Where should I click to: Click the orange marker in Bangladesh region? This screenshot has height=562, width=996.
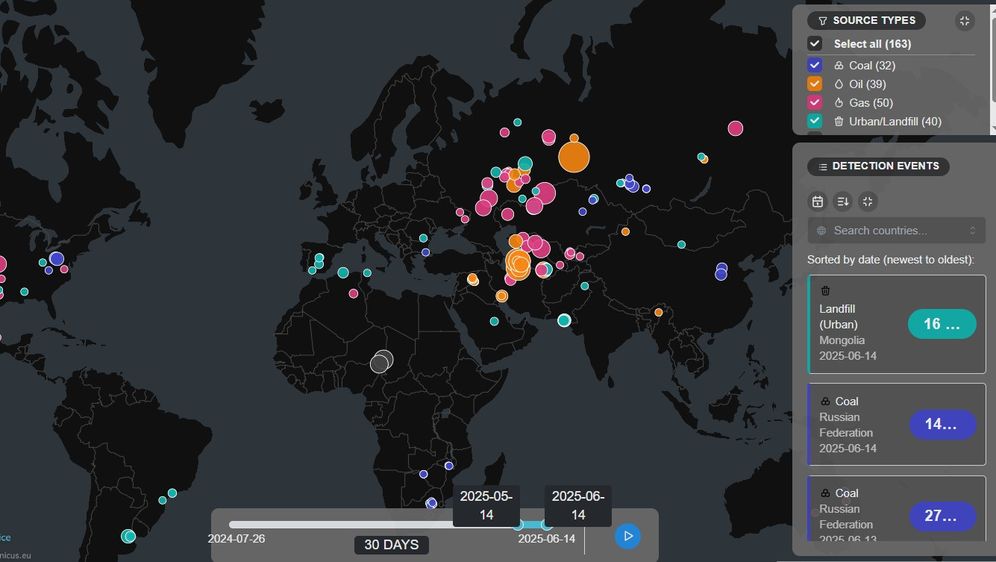point(659,312)
